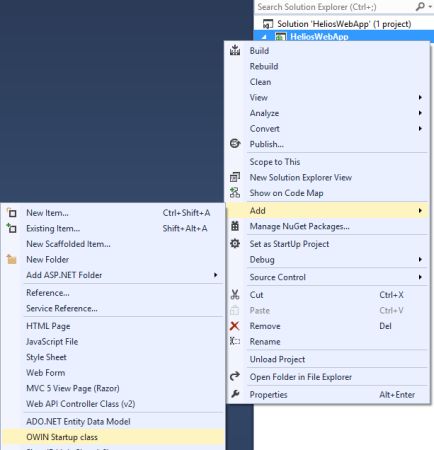Expand the View submenu arrow
This screenshot has width=434, height=450.
[420, 97]
